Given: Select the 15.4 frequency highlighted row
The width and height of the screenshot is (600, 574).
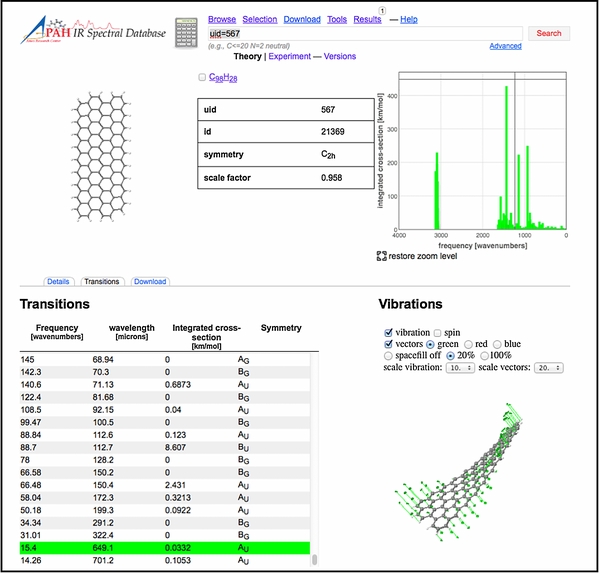Looking at the screenshot, I should pos(165,549).
